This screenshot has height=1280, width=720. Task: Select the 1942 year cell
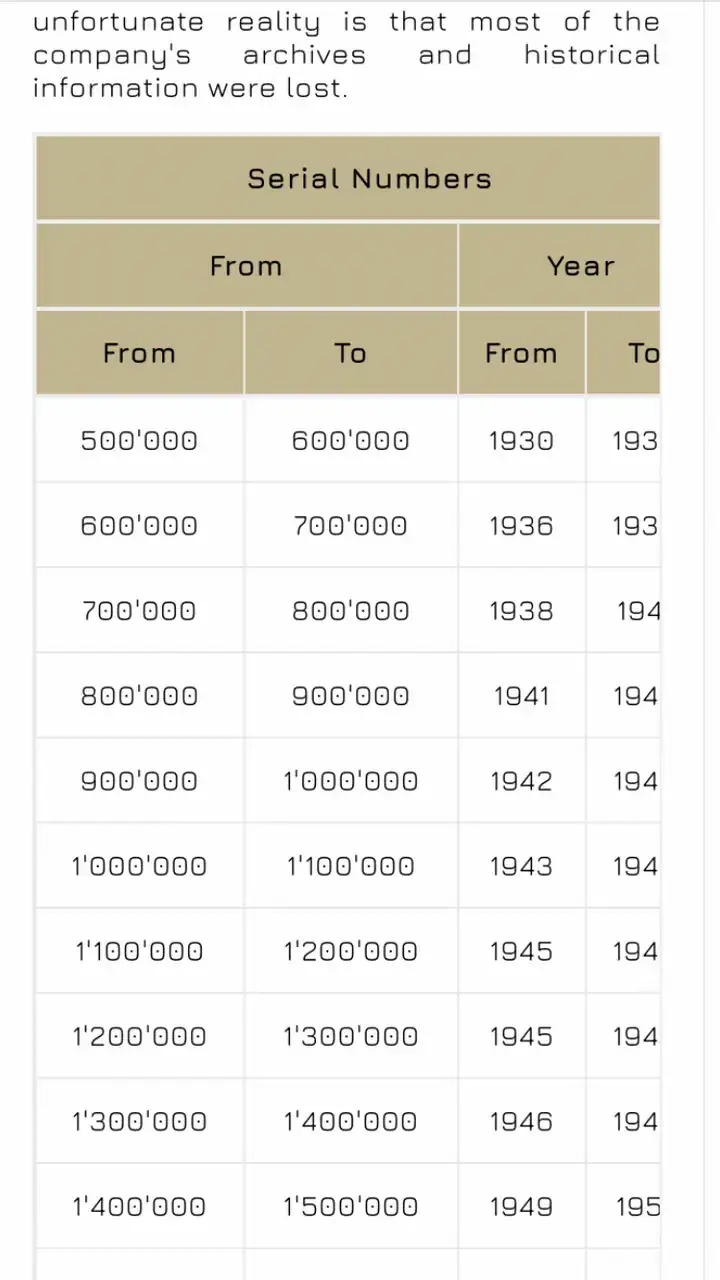coord(521,781)
